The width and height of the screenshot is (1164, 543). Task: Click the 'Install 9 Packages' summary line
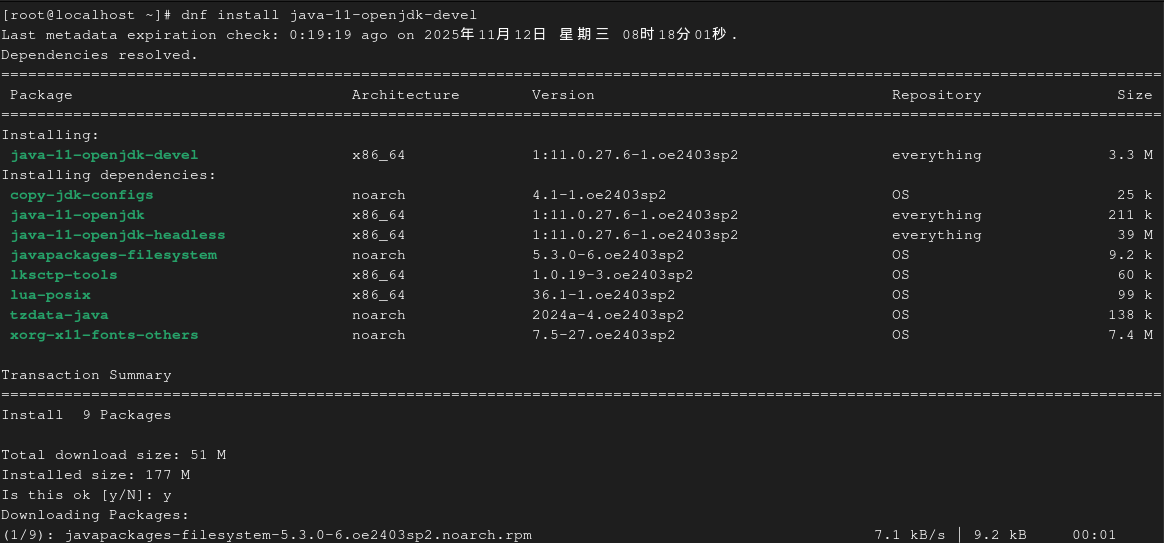coord(86,415)
